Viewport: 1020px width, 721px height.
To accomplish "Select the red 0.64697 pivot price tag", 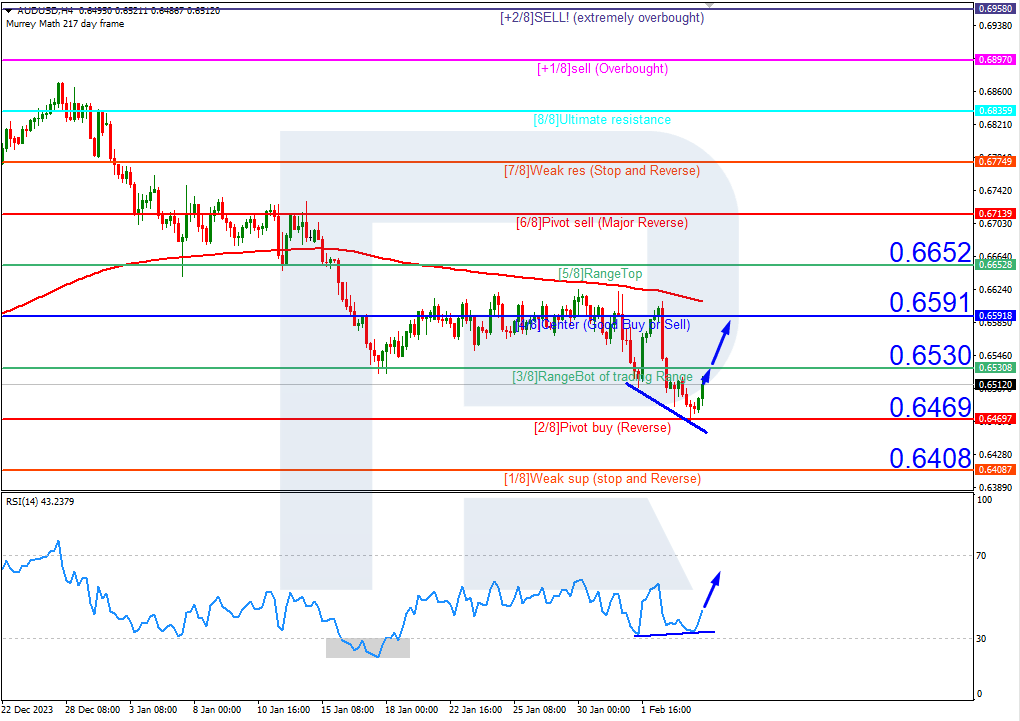I will coord(996,420).
